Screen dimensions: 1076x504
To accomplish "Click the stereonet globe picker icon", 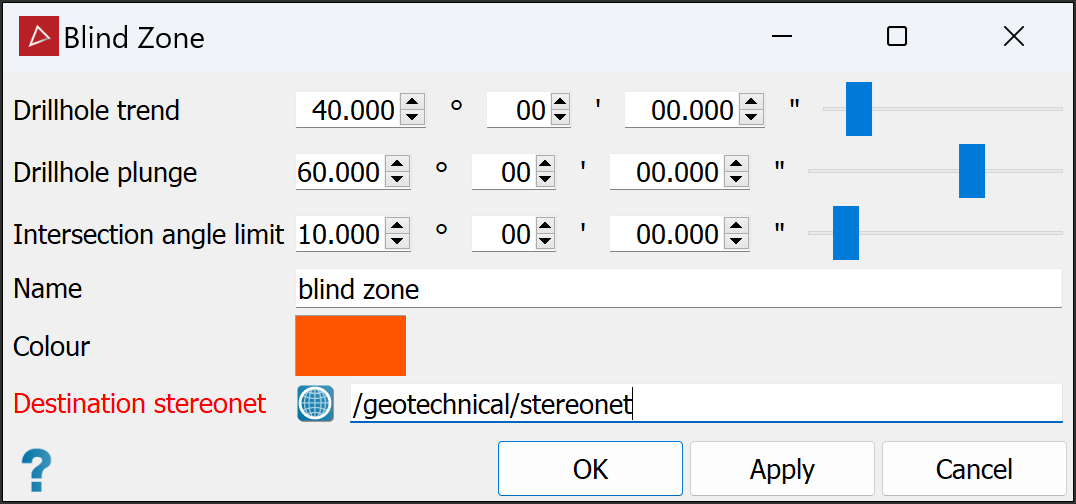I will (315, 404).
